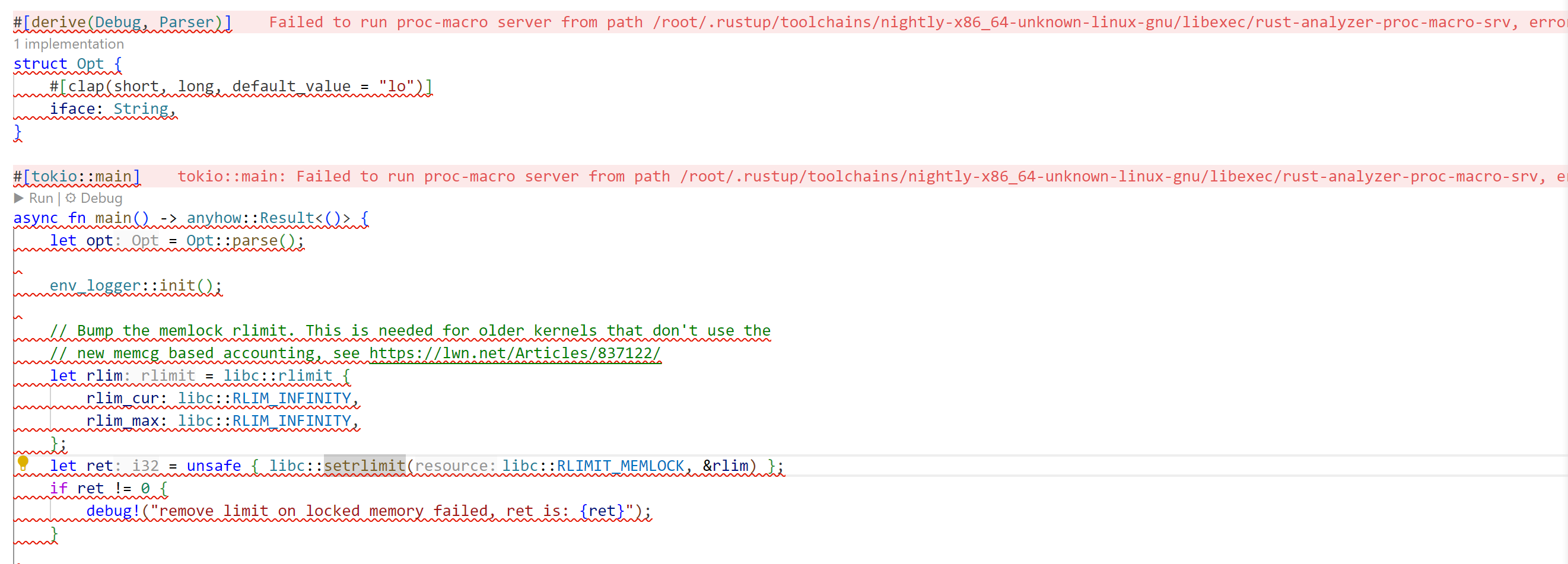Image resolution: width=1568 pixels, height=564 pixels.
Task: Click the Debug CodeLens text above main
Action: click(100, 197)
